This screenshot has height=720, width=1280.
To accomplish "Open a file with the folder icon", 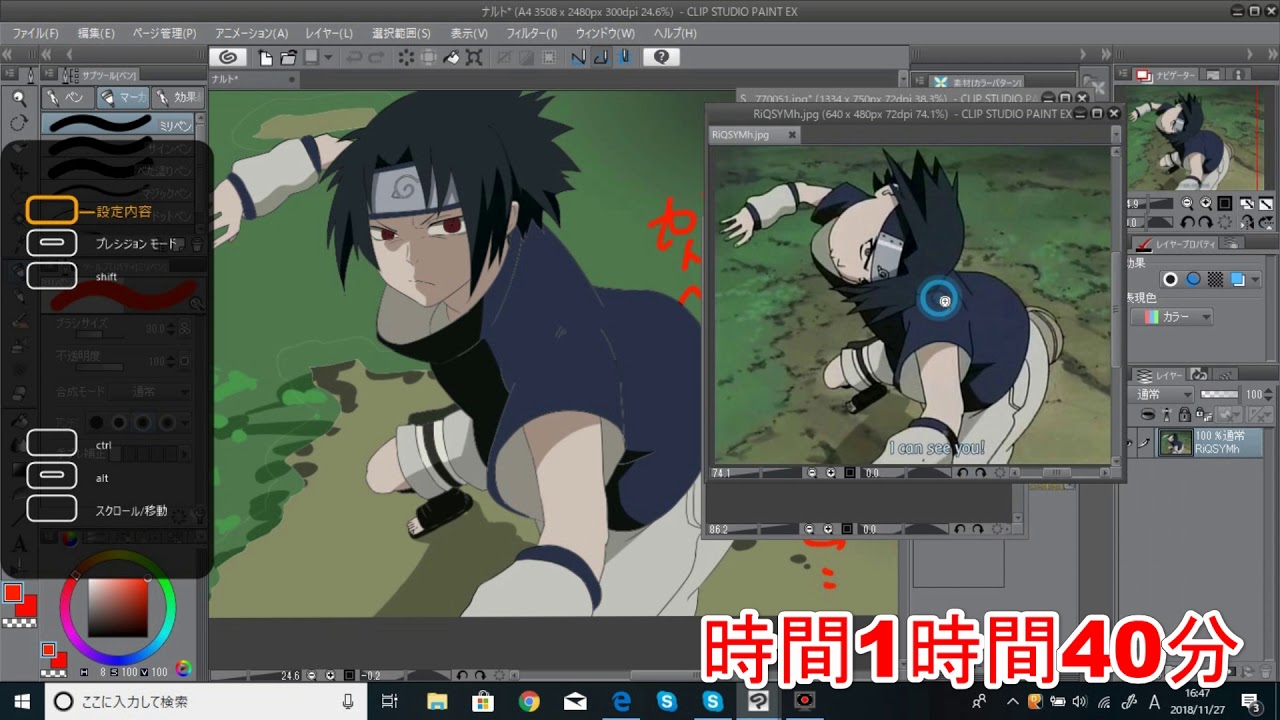I will pos(289,57).
